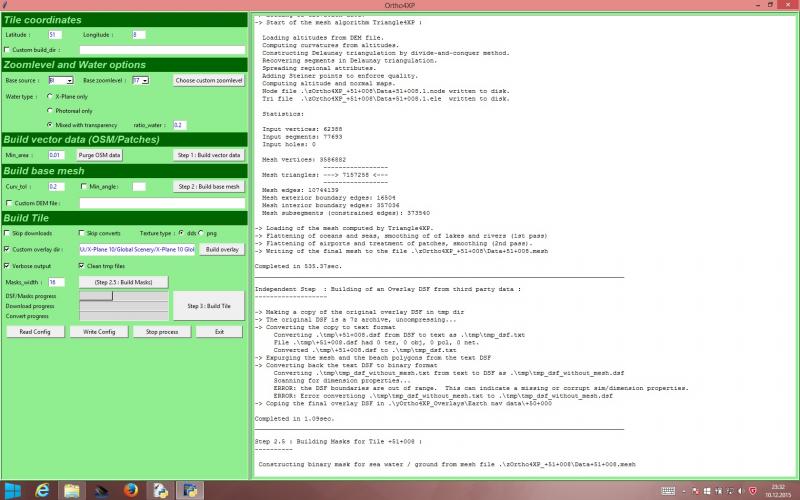Viewport: 800px width, 500px height.
Task: Click 'Completed in 535.37sec.' log line
Action: [x=298, y=266]
